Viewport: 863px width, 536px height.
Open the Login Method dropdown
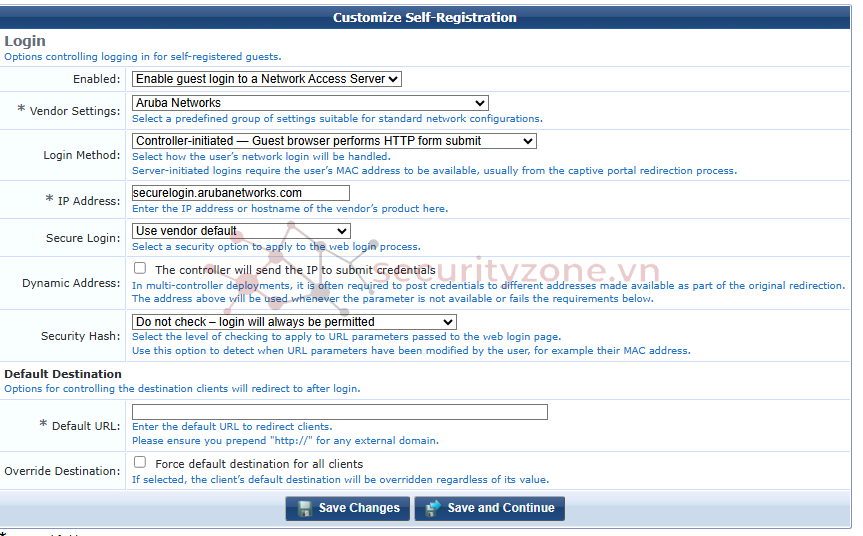click(x=334, y=141)
